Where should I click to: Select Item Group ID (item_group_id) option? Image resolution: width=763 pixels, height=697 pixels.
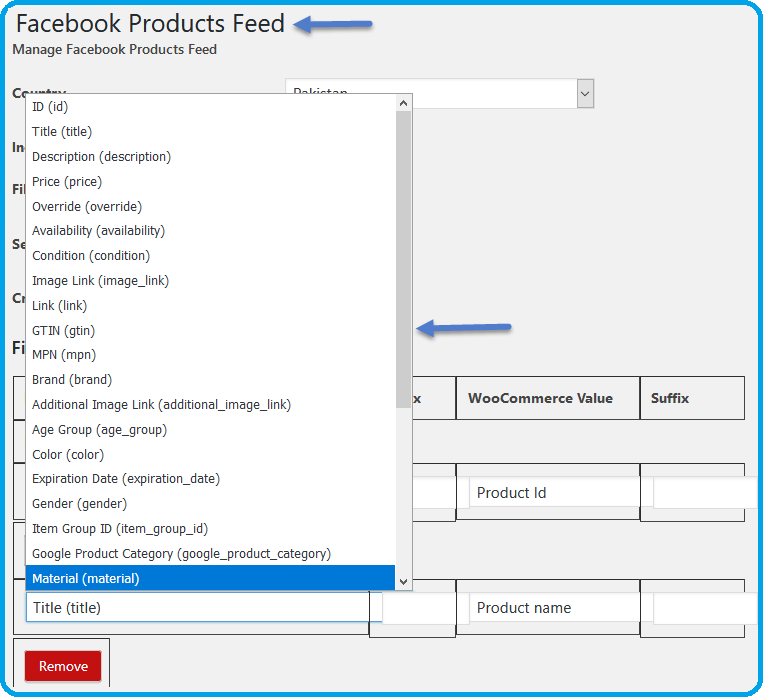click(210, 529)
